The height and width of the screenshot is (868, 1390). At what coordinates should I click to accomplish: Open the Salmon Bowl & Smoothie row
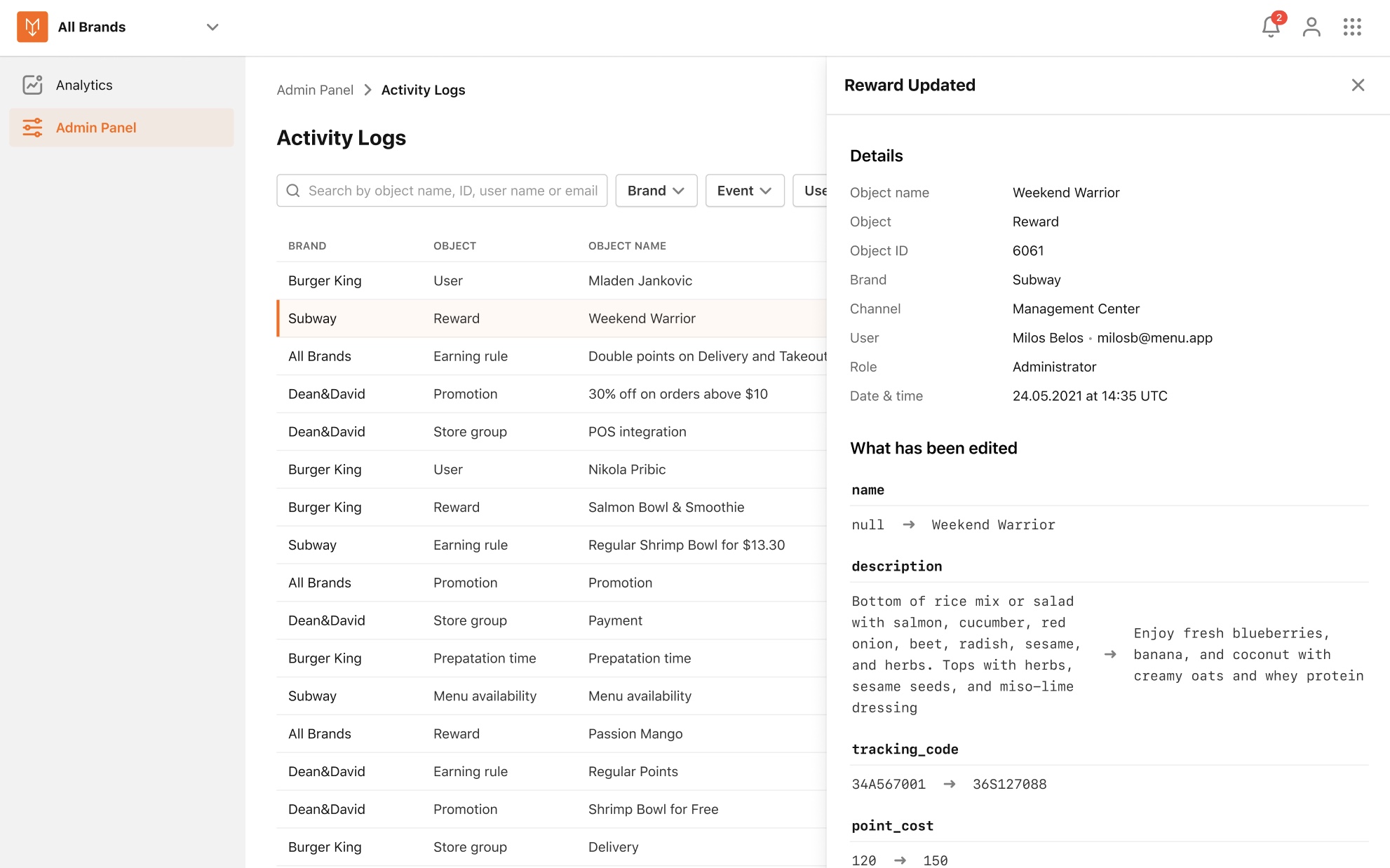(x=551, y=508)
